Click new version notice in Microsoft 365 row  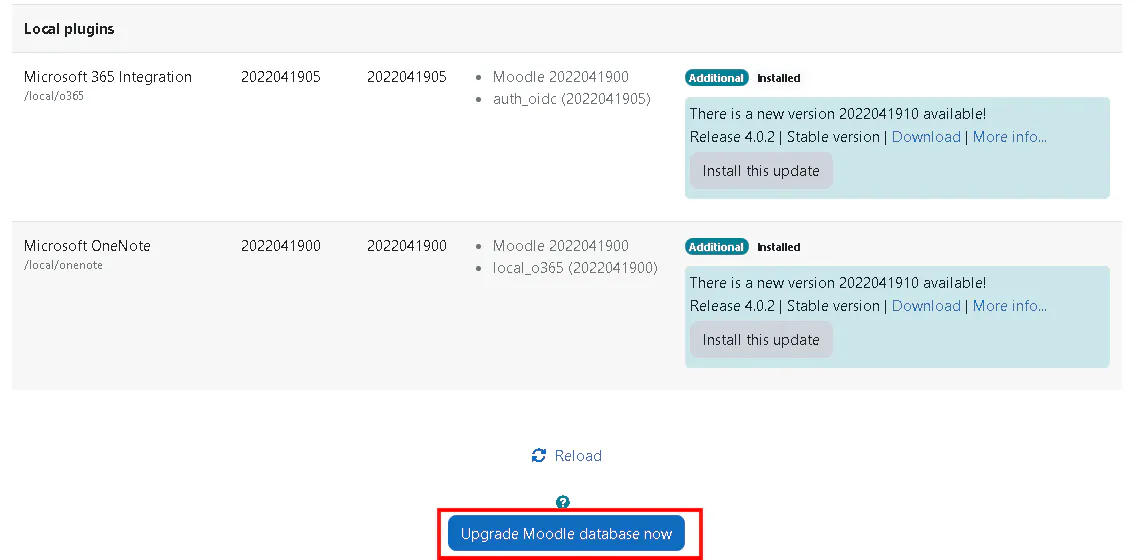(838, 114)
